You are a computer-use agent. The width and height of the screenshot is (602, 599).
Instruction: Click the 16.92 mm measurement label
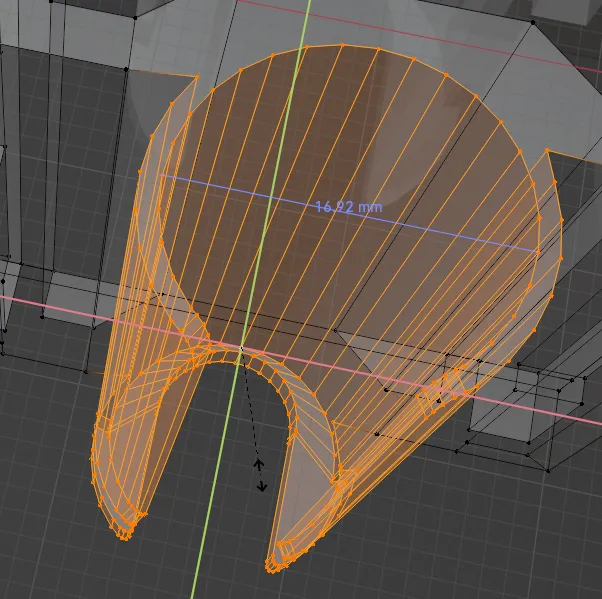(x=348, y=207)
